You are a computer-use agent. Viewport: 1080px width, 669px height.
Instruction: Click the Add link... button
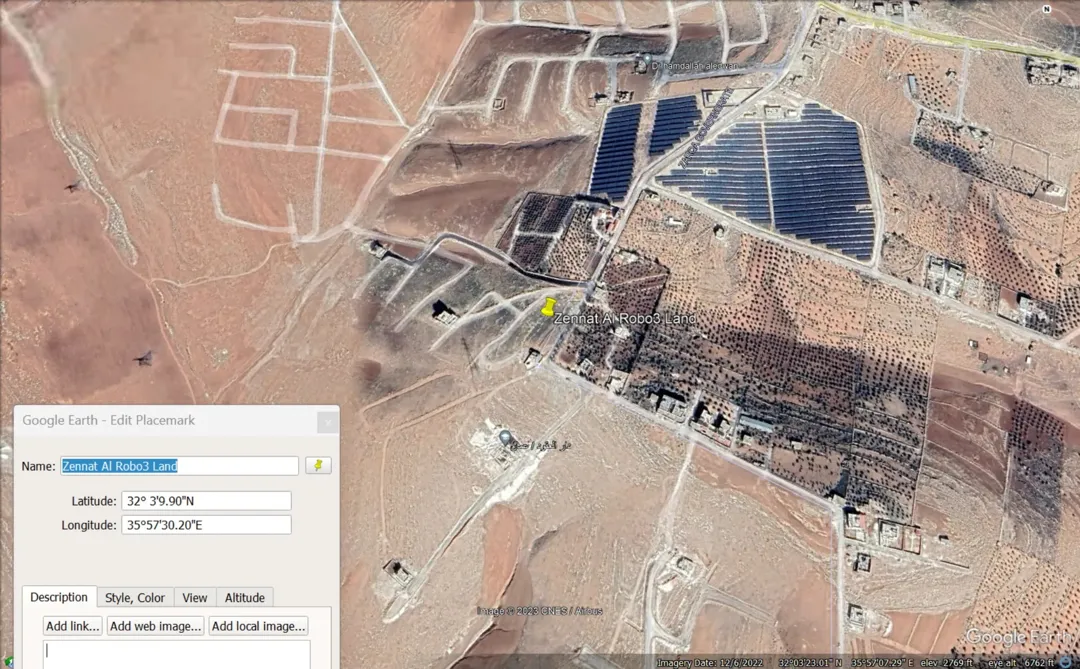click(72, 626)
